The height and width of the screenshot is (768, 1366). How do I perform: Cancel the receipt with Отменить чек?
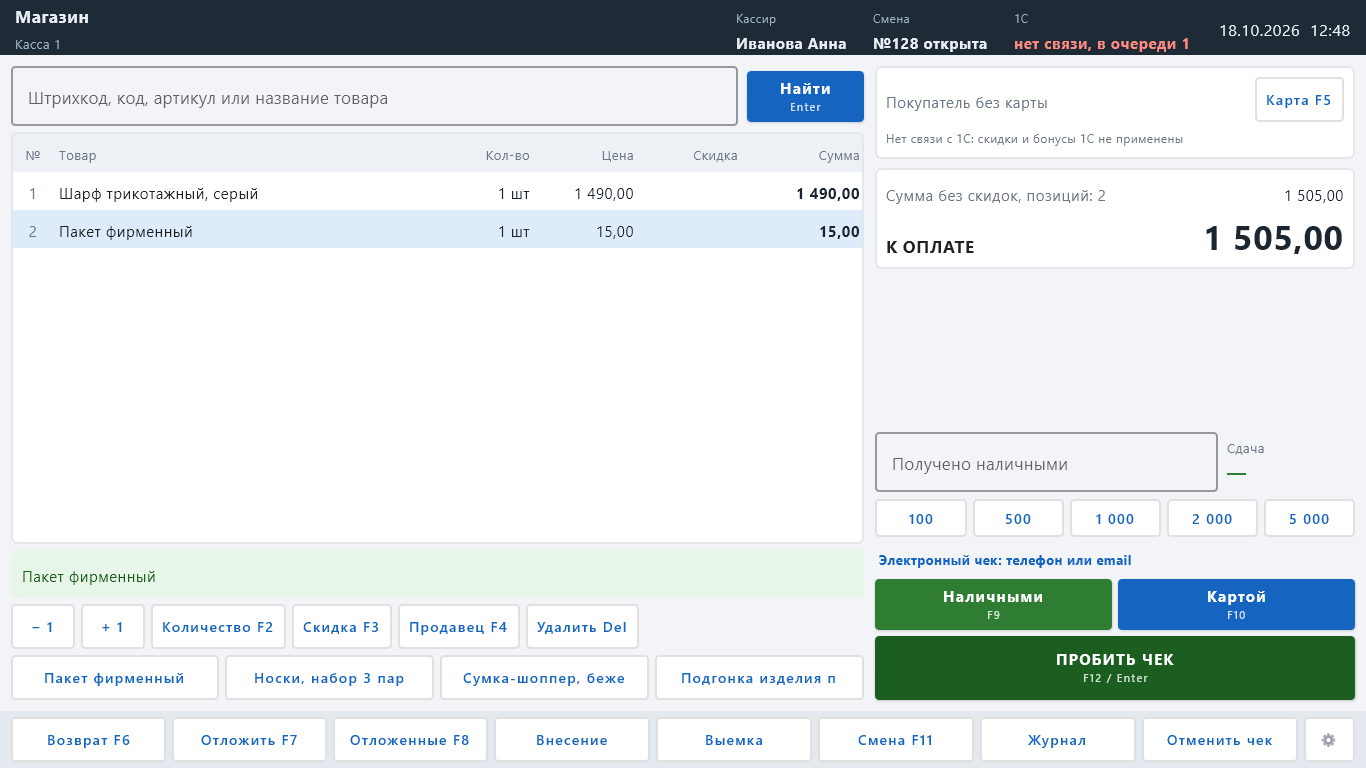pyautogui.click(x=1220, y=740)
